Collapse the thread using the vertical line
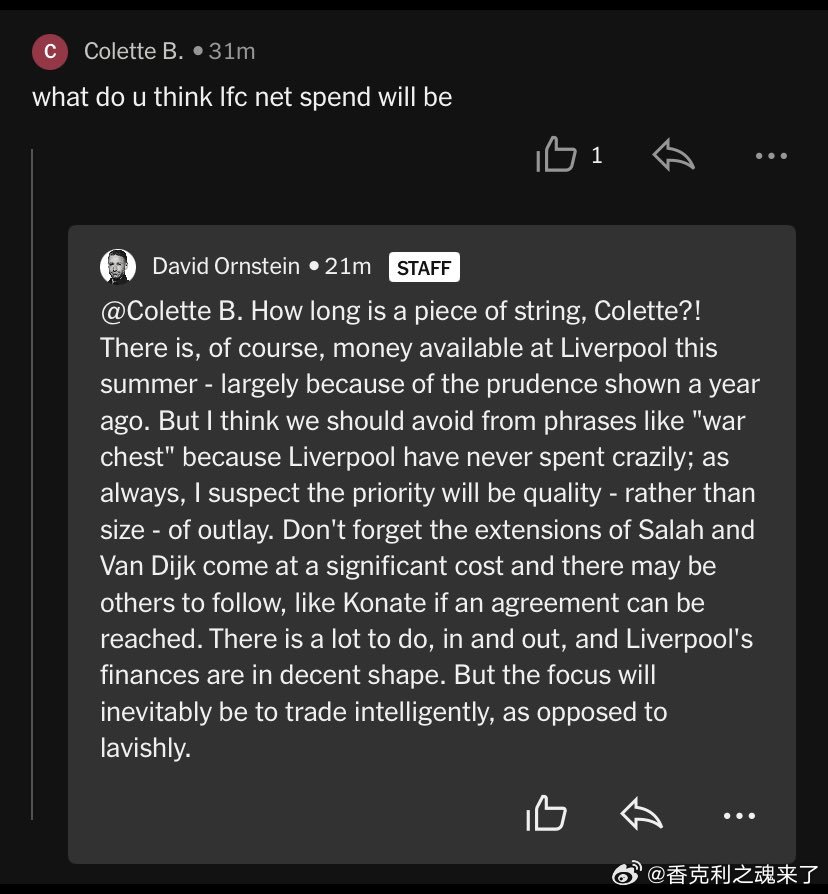The image size is (828, 894). pos(33,480)
